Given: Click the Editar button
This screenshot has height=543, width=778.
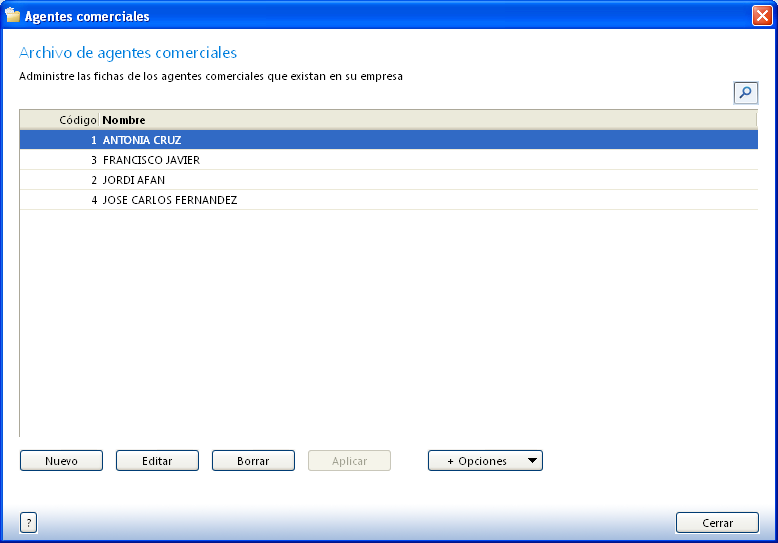Looking at the screenshot, I should (157, 461).
